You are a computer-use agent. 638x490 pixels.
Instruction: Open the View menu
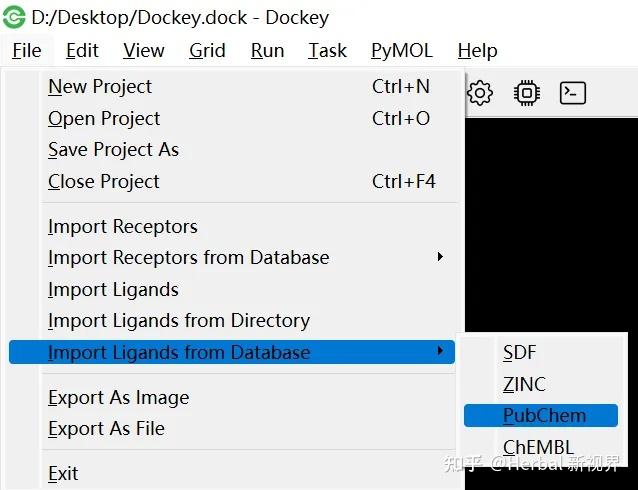pyautogui.click(x=144, y=50)
